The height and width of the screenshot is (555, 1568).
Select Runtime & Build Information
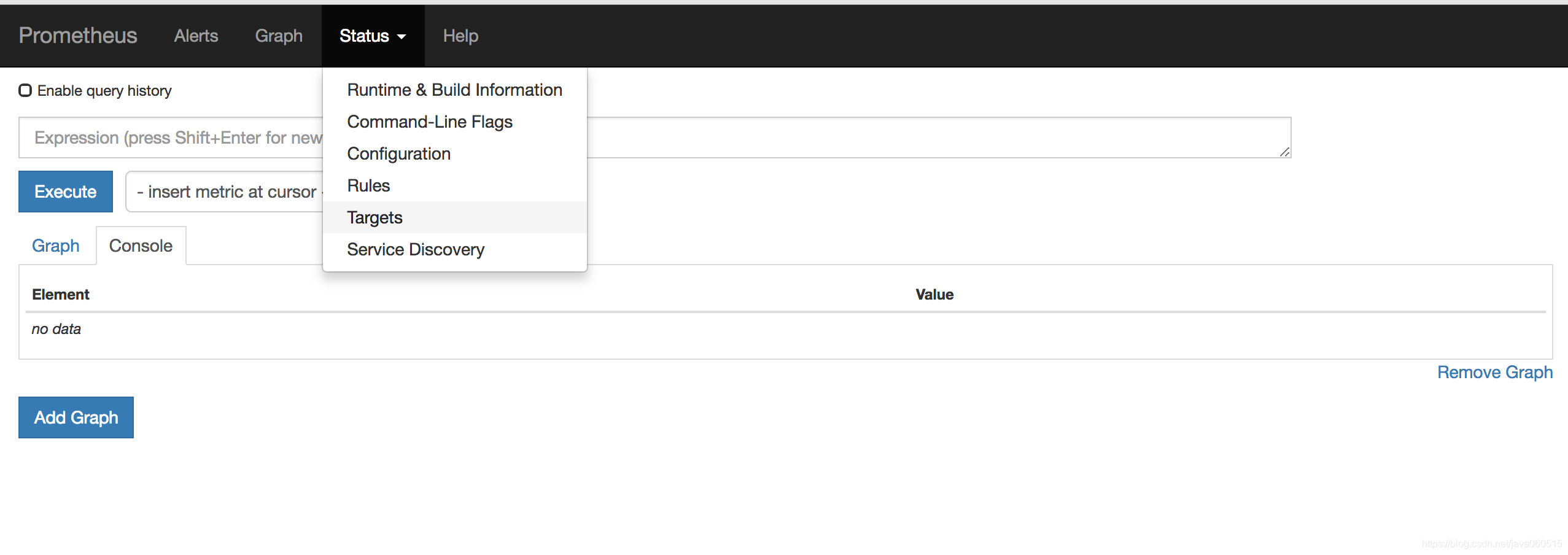[454, 90]
